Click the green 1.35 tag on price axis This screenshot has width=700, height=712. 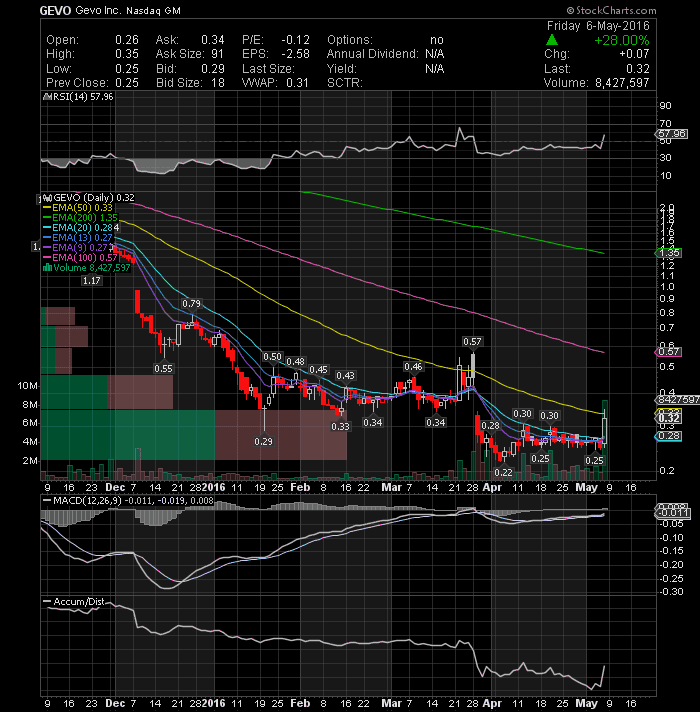[x=669, y=253]
